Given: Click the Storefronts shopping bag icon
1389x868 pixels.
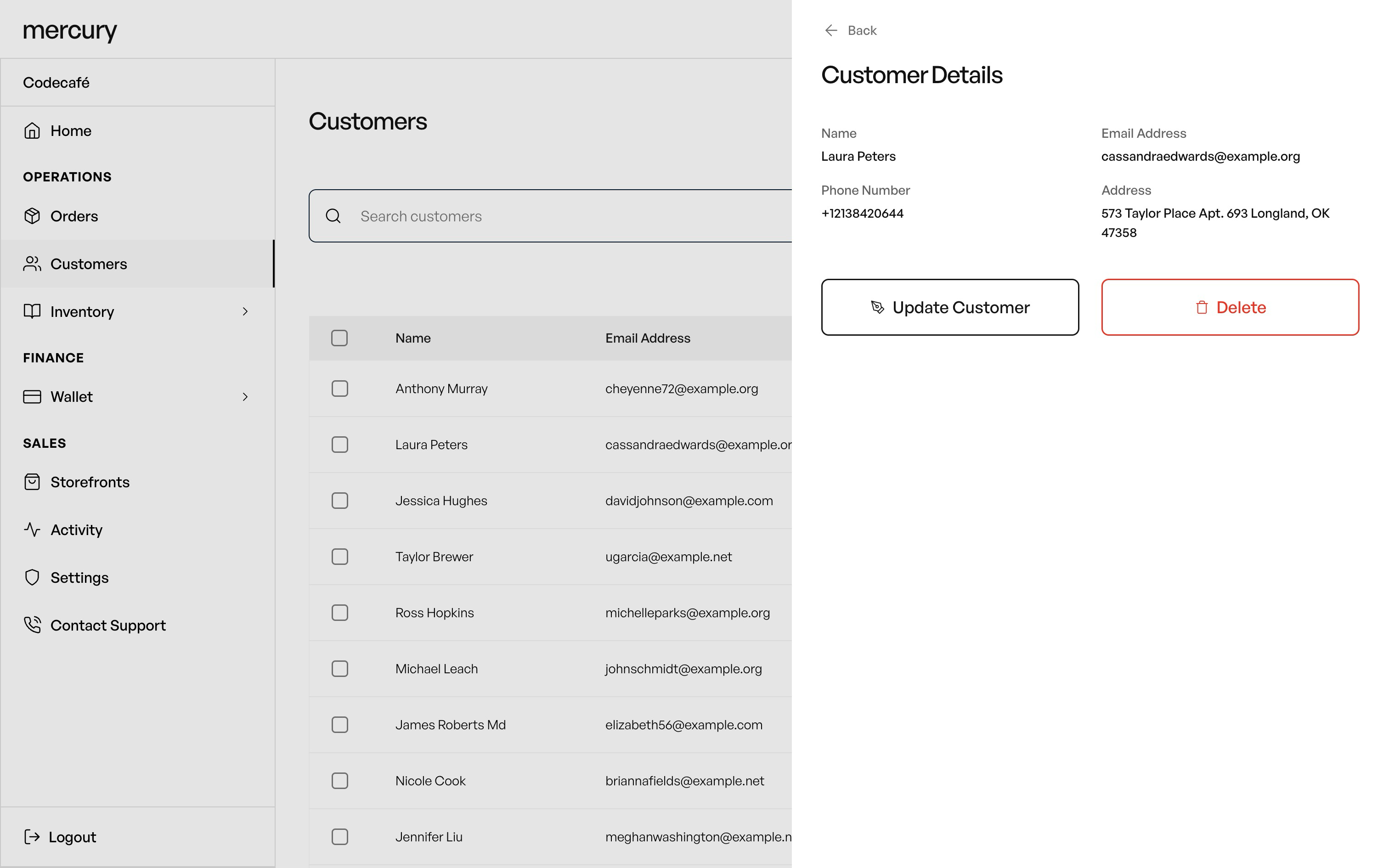Looking at the screenshot, I should pyautogui.click(x=32, y=482).
